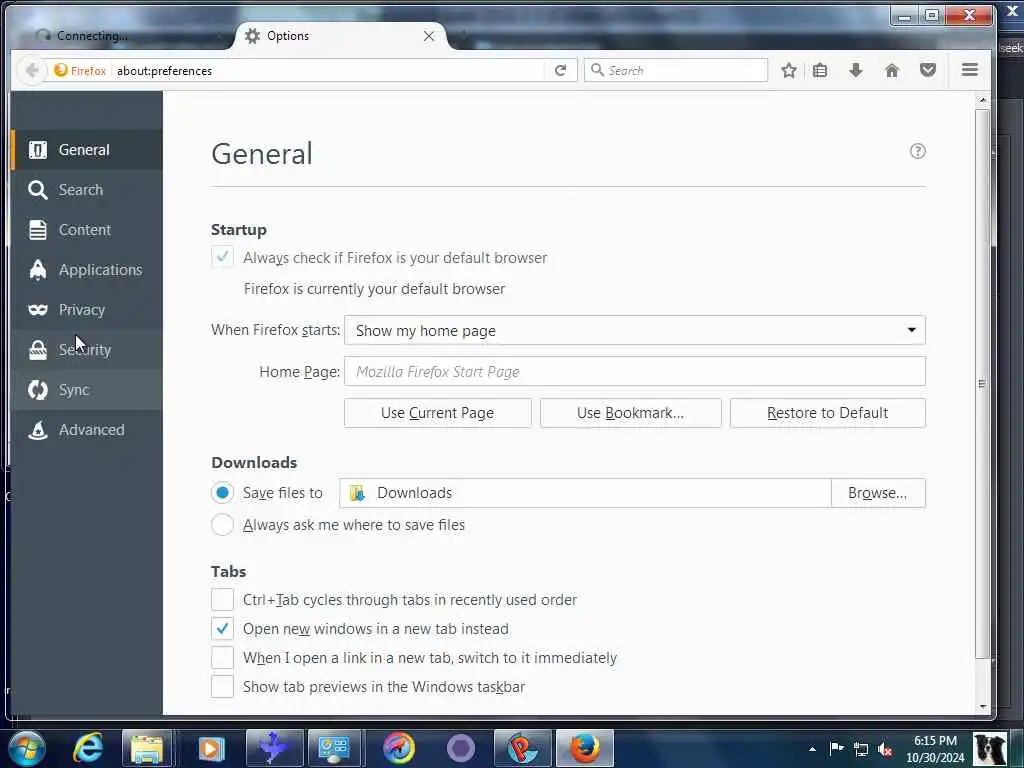Click the network tray icon
The width and height of the screenshot is (1024, 768).
(x=861, y=749)
